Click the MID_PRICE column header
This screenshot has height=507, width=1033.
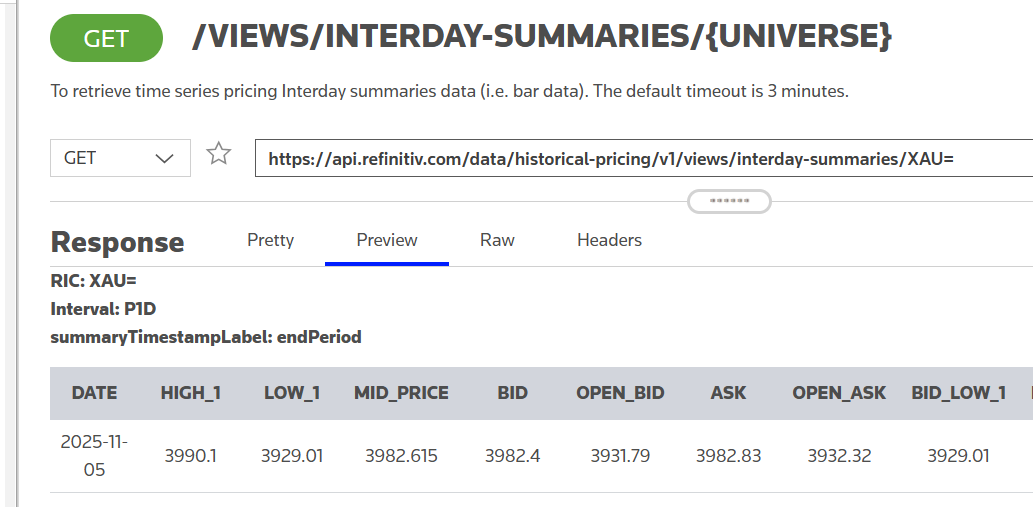coord(401,393)
